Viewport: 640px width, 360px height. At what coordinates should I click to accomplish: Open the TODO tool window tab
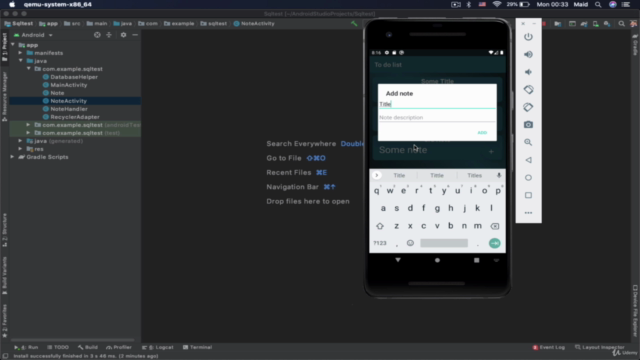click(58, 347)
